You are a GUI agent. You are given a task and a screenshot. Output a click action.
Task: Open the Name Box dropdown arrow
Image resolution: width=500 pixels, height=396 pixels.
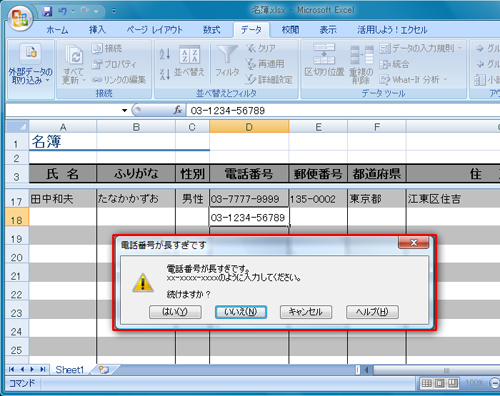[125, 110]
